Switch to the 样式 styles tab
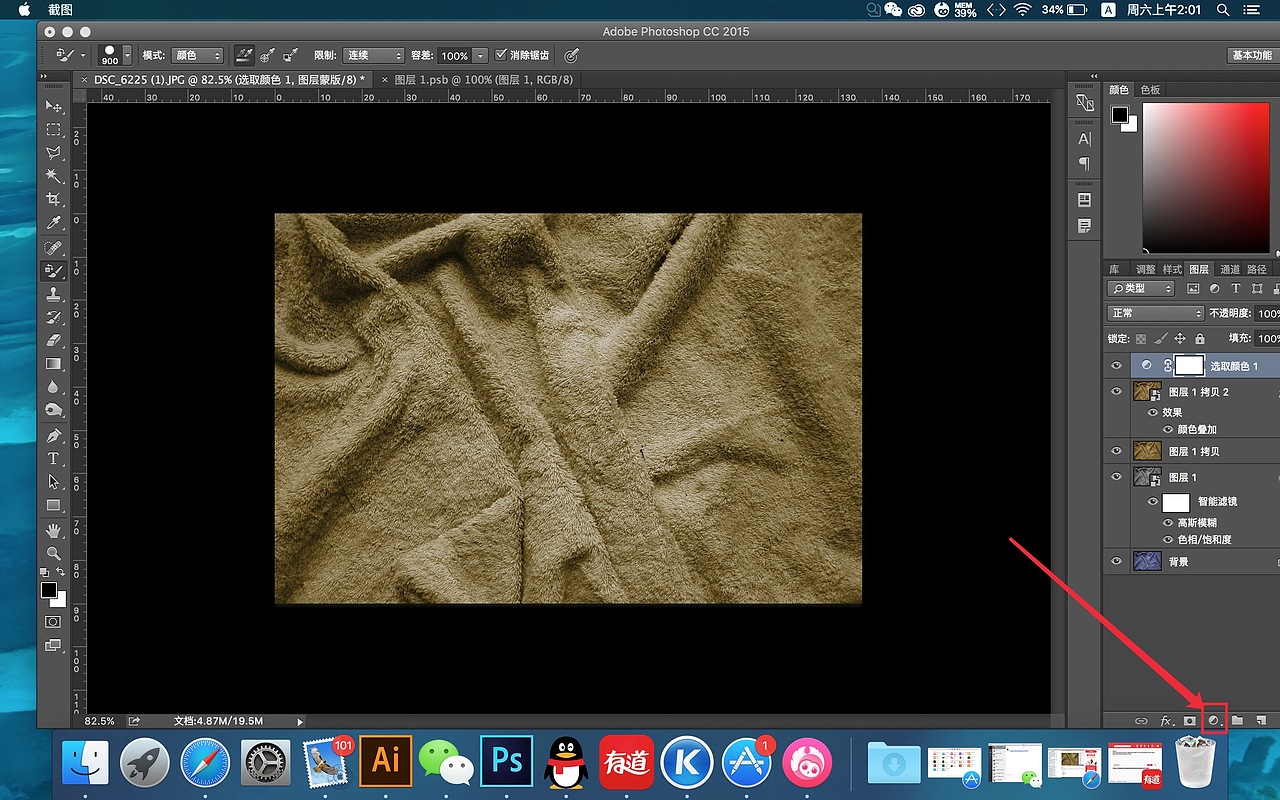This screenshot has width=1280, height=800. [1172, 269]
